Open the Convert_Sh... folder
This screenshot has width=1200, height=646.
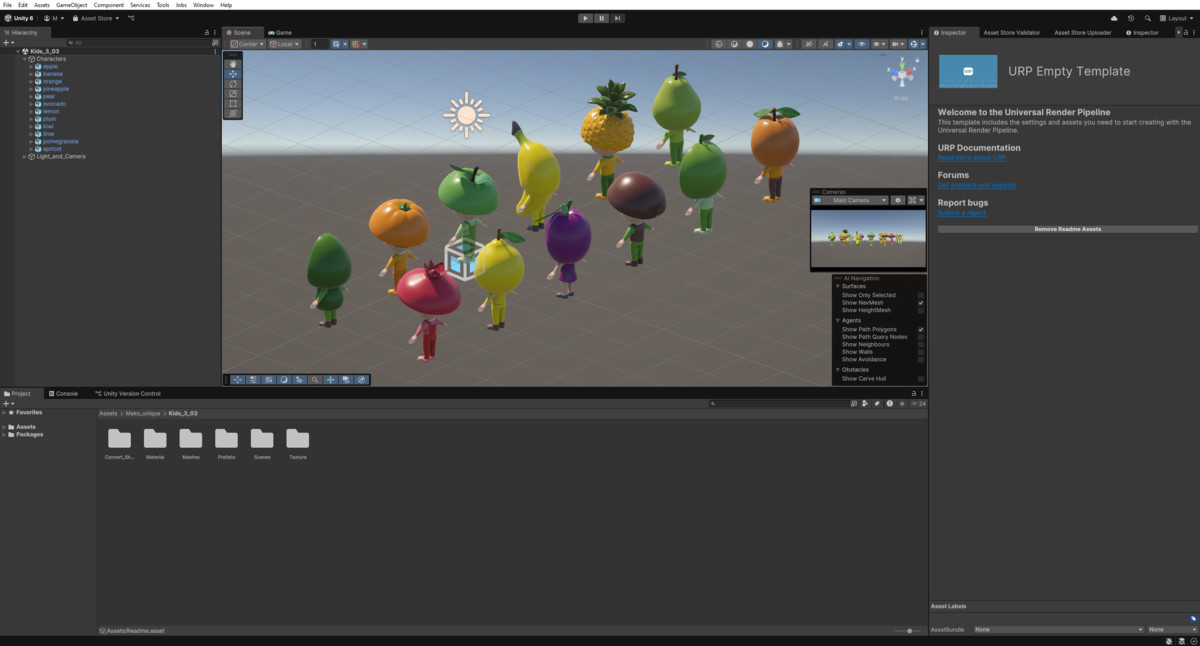[119, 443]
